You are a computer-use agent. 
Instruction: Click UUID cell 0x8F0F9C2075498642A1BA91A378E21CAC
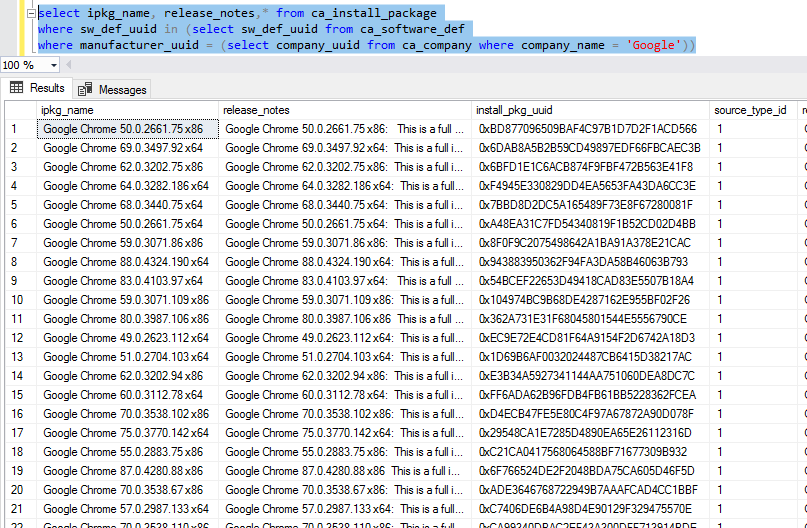point(590,243)
